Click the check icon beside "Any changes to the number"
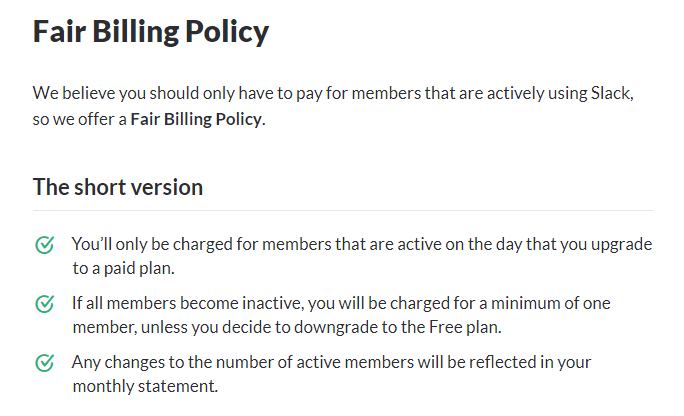The image size is (684, 416). (44, 362)
